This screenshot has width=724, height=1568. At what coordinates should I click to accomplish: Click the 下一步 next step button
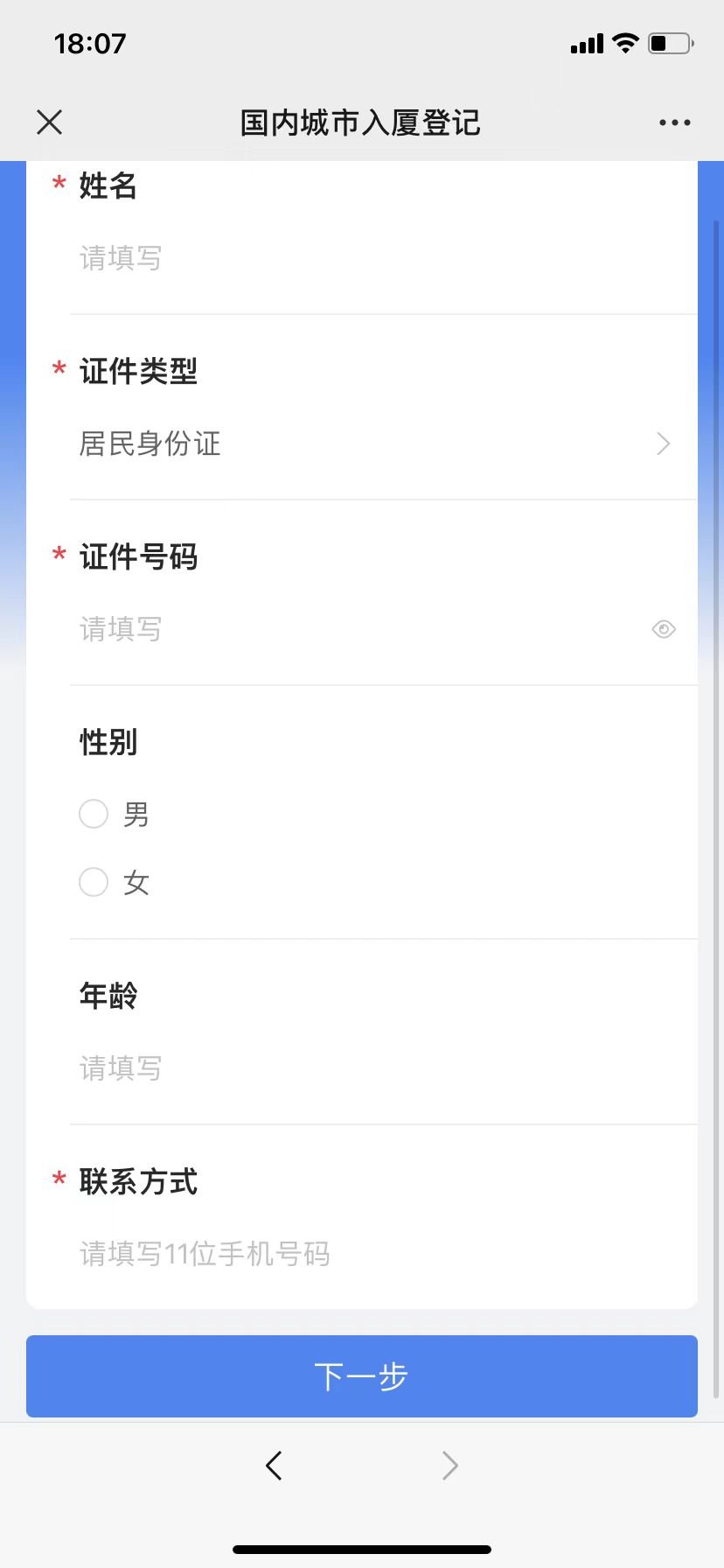pos(362,1376)
